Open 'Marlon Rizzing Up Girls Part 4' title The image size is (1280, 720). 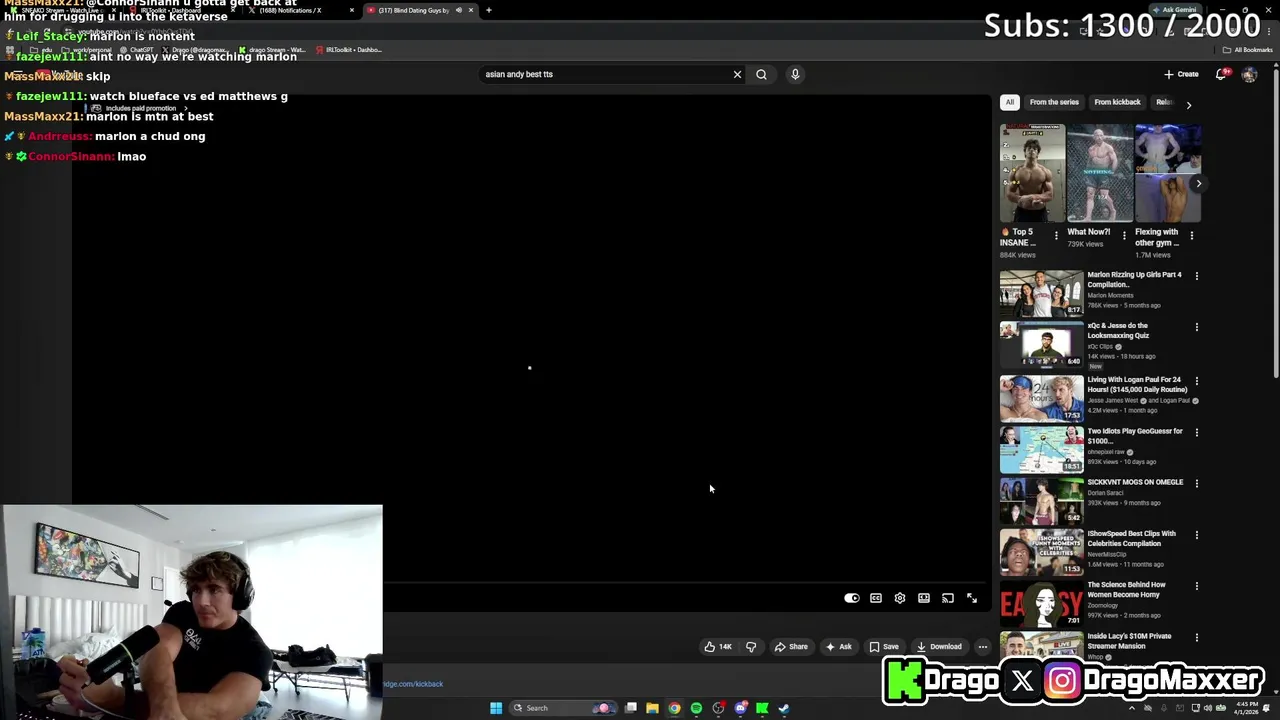click(1134, 279)
